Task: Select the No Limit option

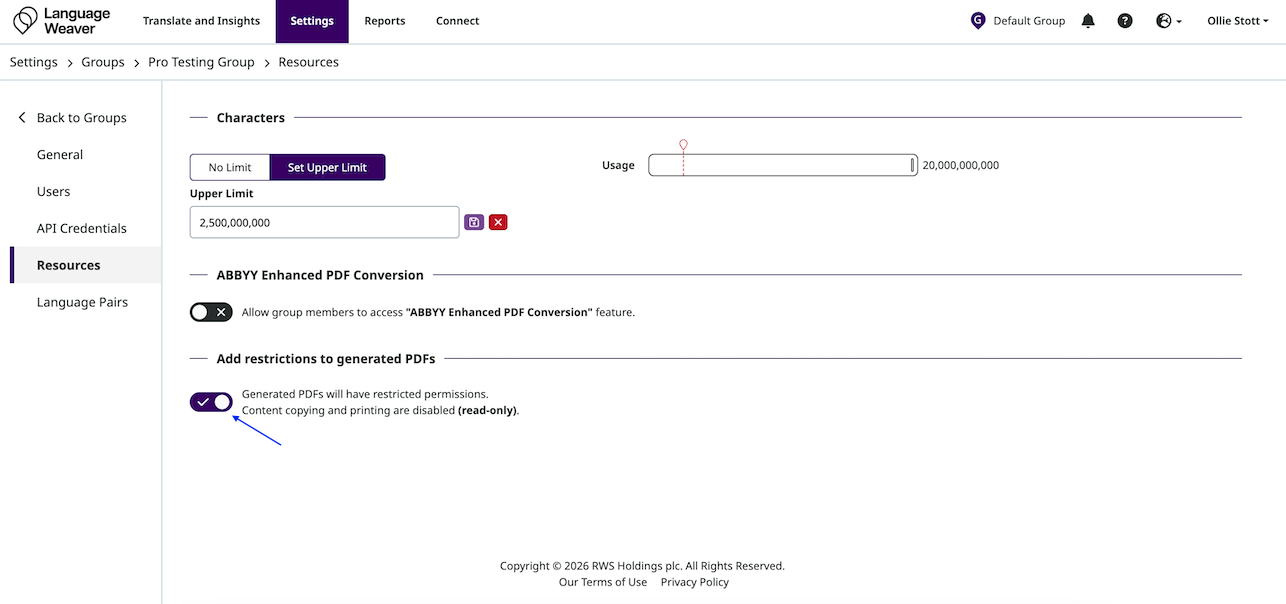Action: (x=230, y=167)
